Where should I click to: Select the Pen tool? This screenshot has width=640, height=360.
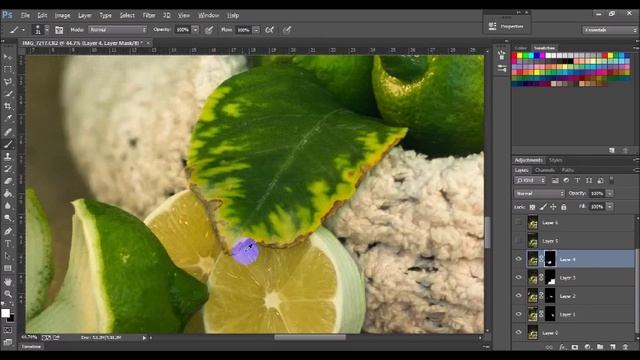[8, 231]
